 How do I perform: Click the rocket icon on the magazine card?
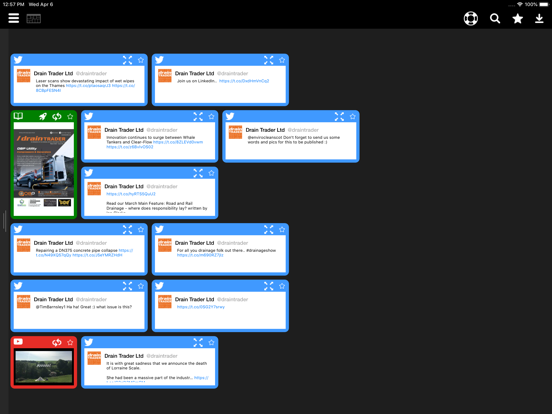[x=43, y=116]
